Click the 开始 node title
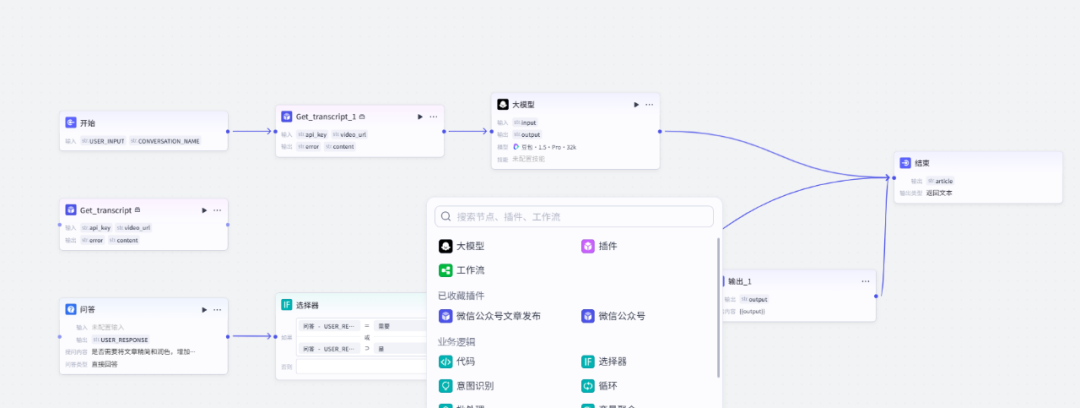Image resolution: width=1080 pixels, height=408 pixels. (x=88, y=123)
